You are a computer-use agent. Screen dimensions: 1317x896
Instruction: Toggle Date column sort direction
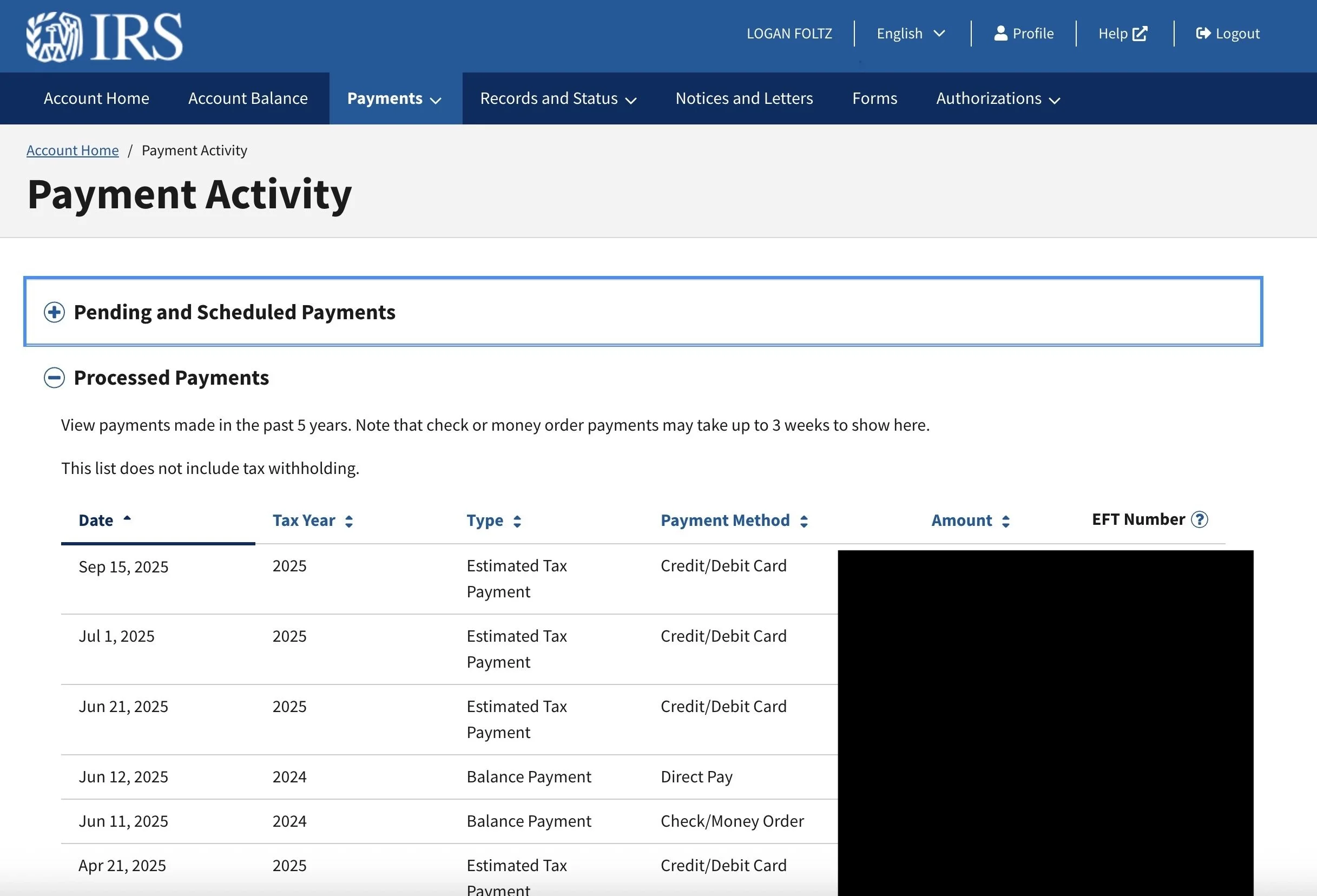point(127,518)
